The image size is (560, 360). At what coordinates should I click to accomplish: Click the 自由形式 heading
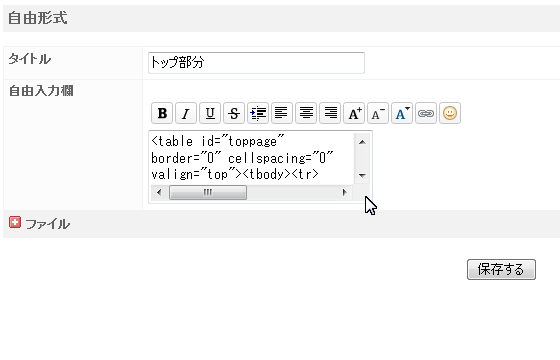[38, 18]
